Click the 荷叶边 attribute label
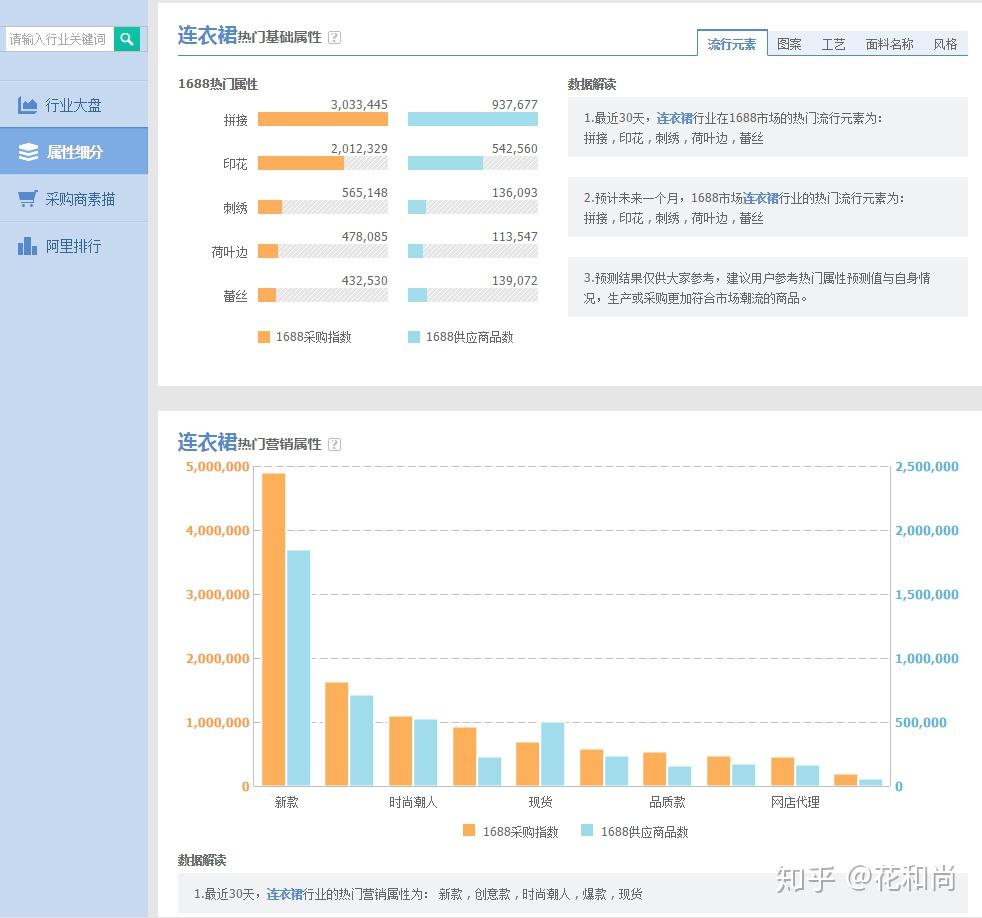 coord(229,252)
